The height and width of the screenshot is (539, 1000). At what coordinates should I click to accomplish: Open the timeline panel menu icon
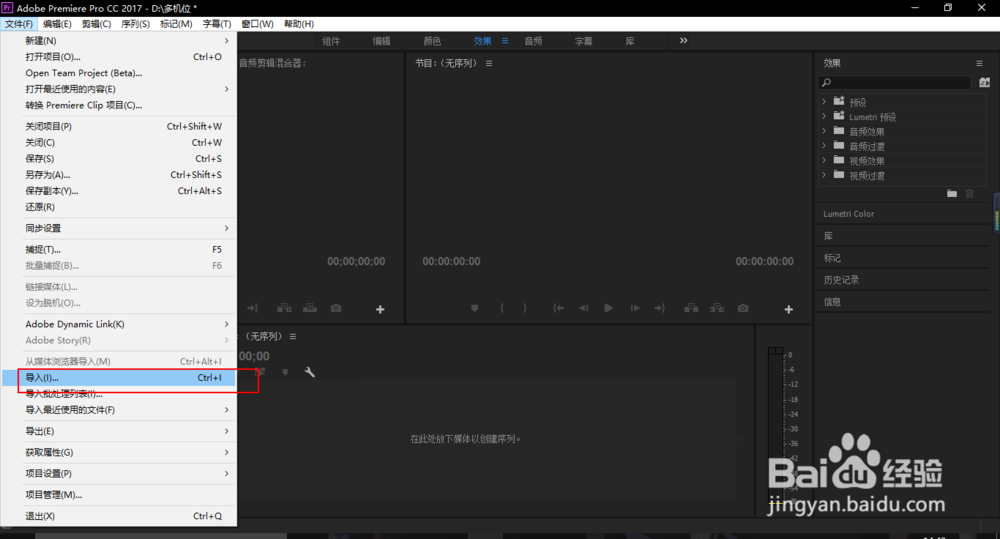click(293, 336)
